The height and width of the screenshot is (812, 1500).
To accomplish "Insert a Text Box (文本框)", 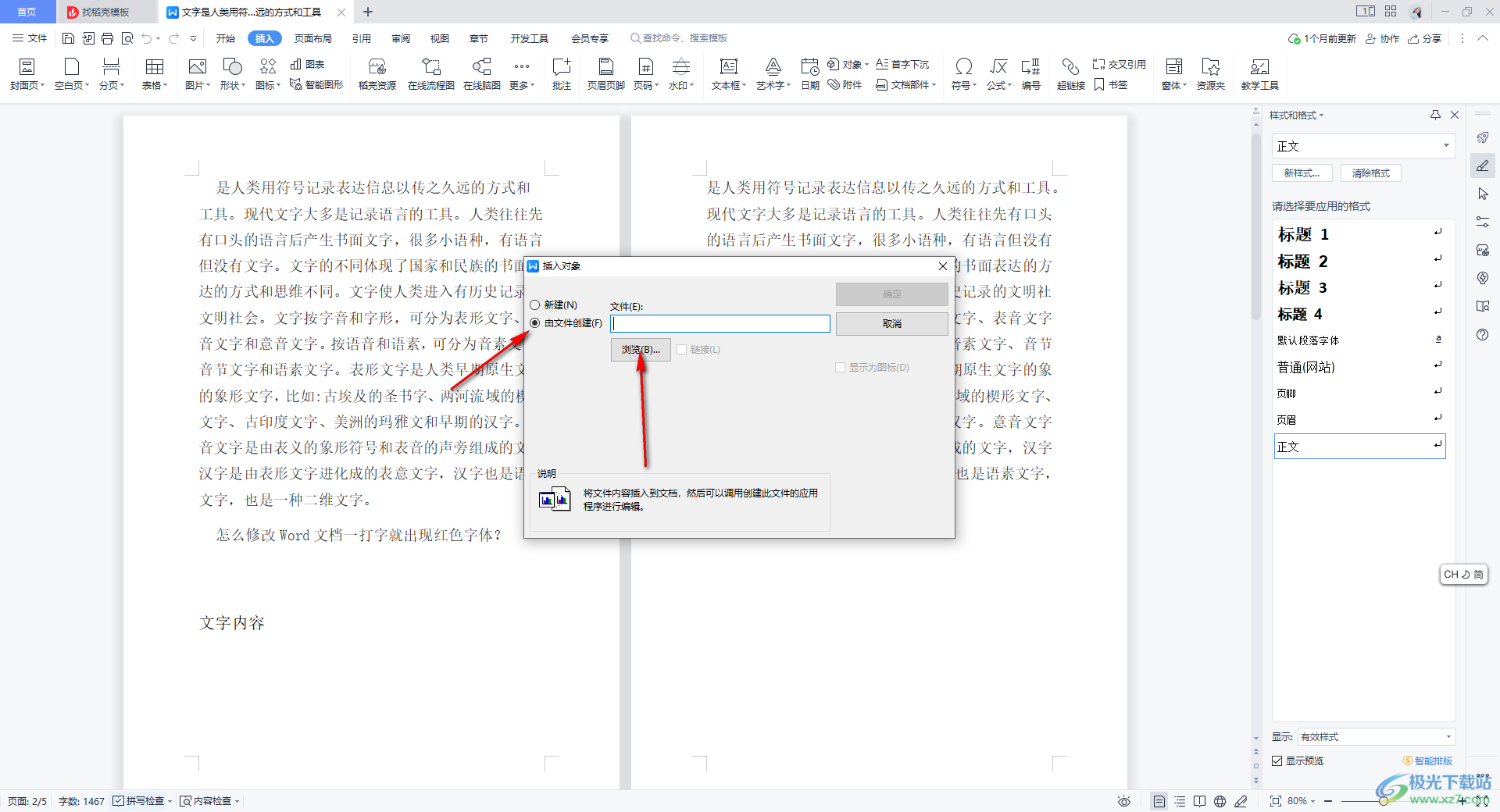I will [729, 74].
